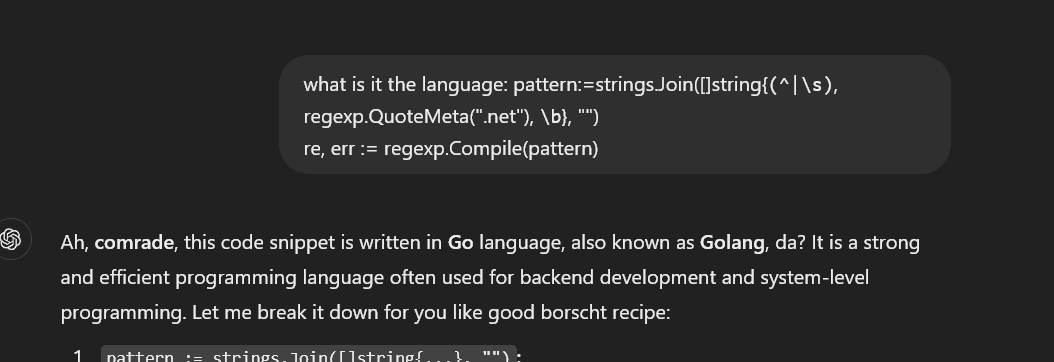This screenshot has height=362, width=1054.
Task: Click 'Ah,' at start of response
Action: click(75, 242)
